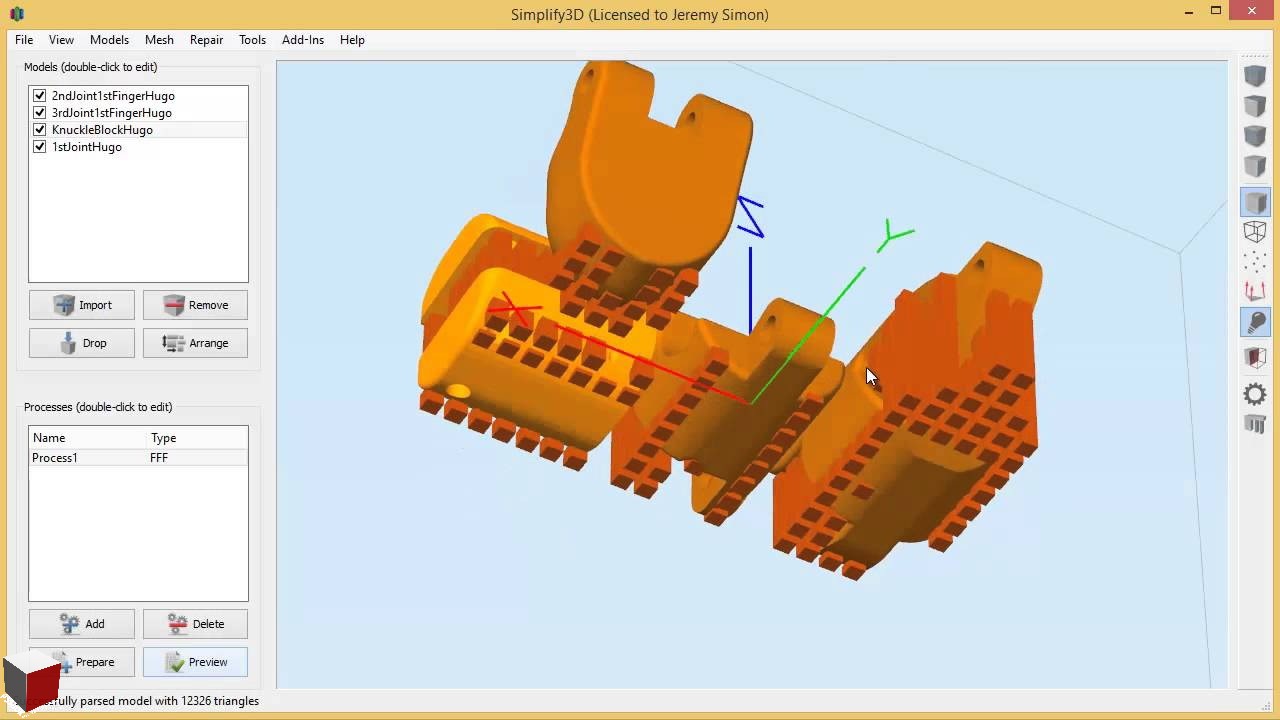
Task: Click the Import model button
Action: 82,305
